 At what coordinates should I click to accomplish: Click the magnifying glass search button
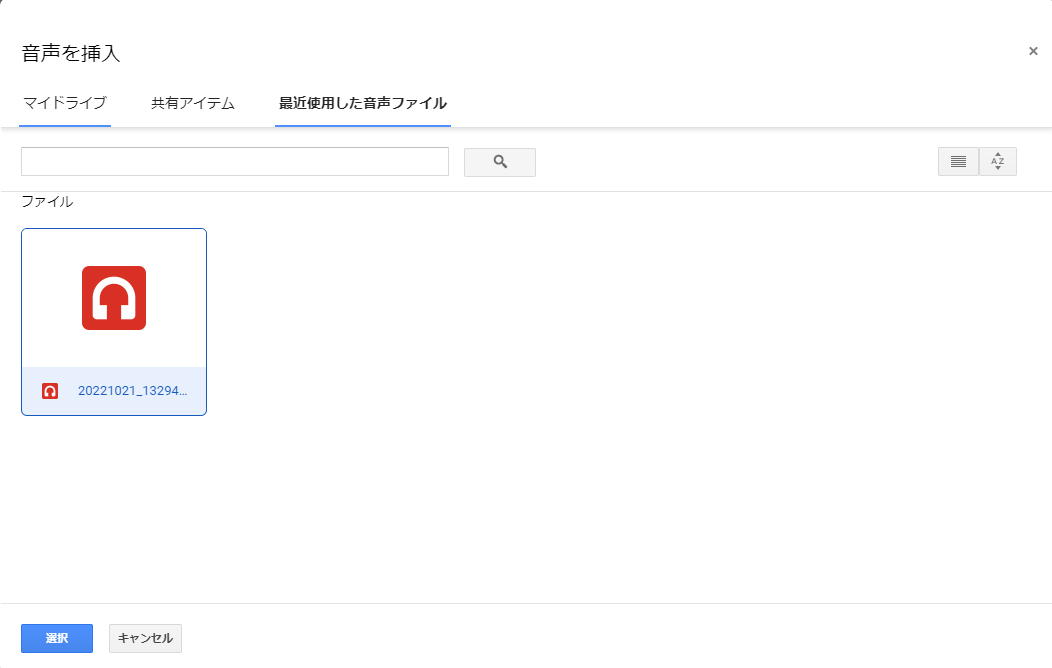500,162
